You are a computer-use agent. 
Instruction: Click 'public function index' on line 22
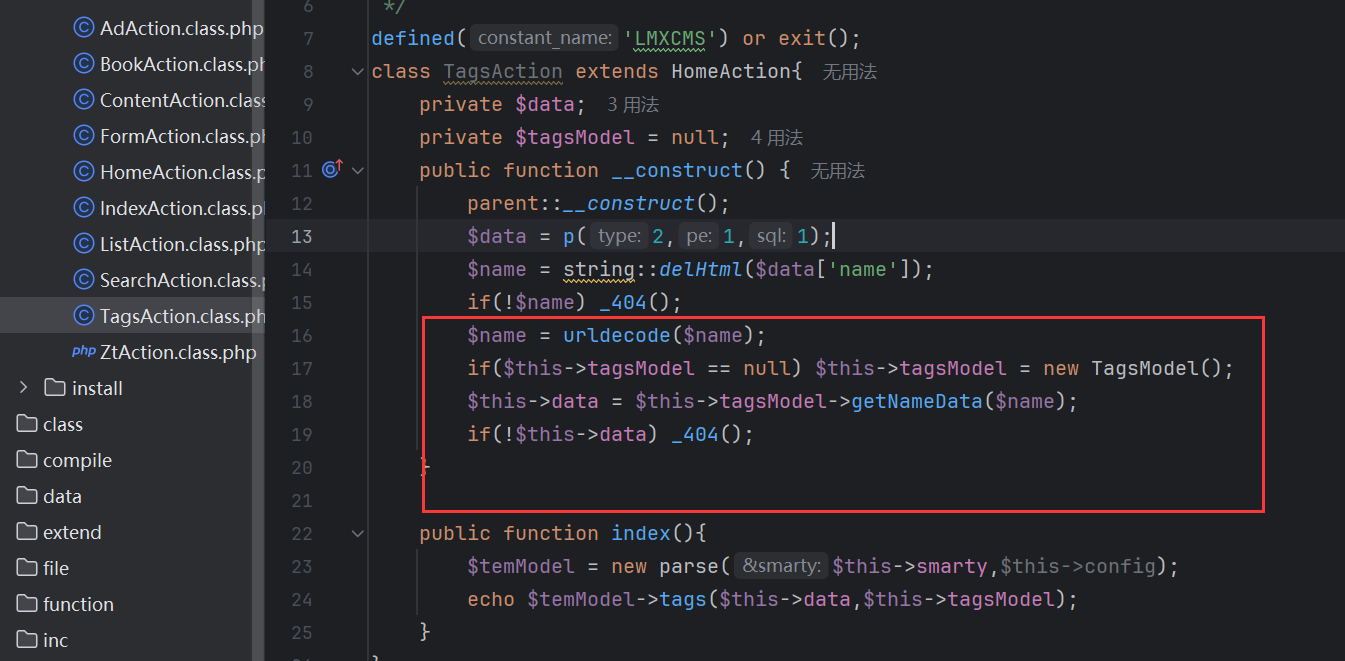[545, 533]
